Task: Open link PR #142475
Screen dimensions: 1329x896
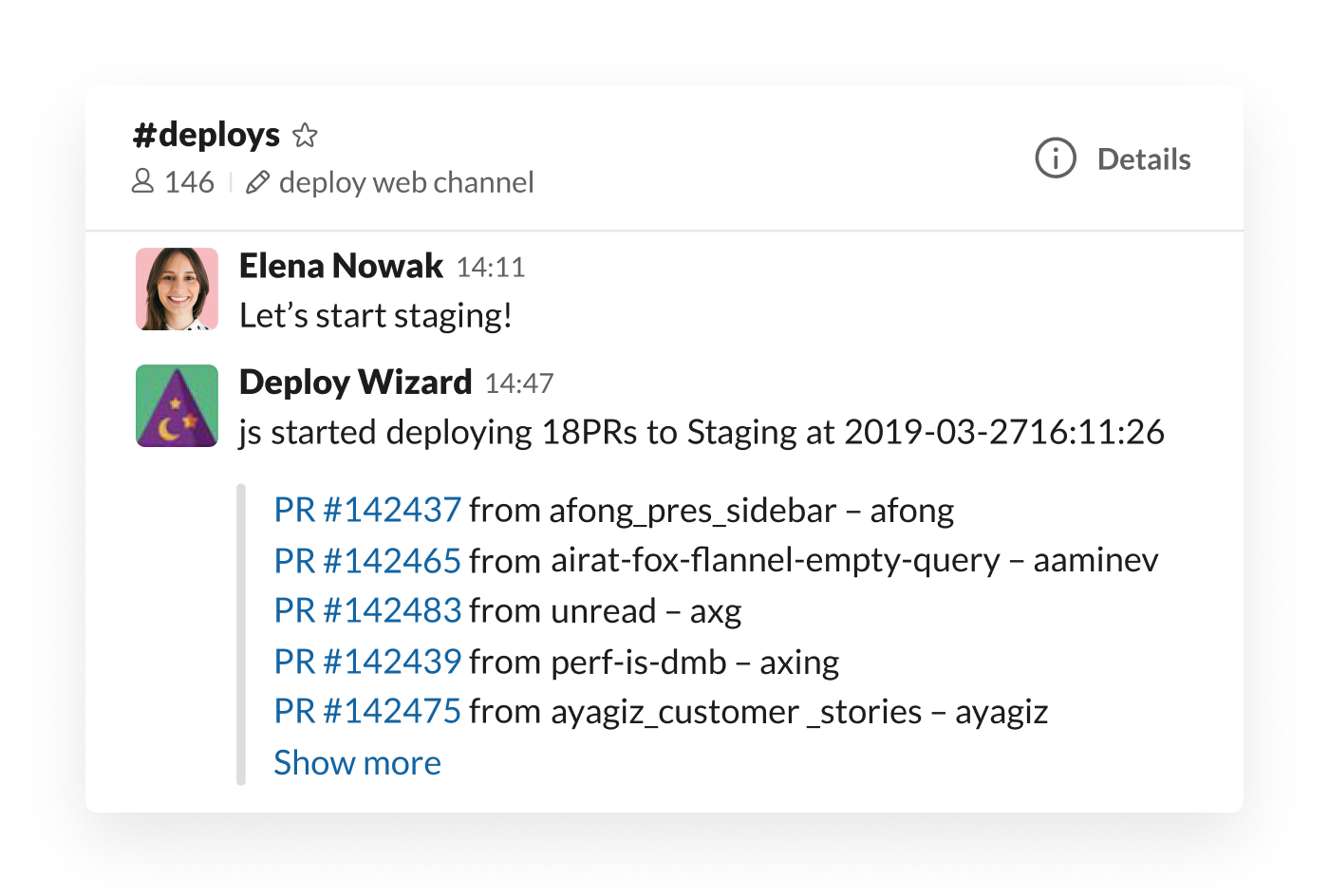Action: click(367, 712)
